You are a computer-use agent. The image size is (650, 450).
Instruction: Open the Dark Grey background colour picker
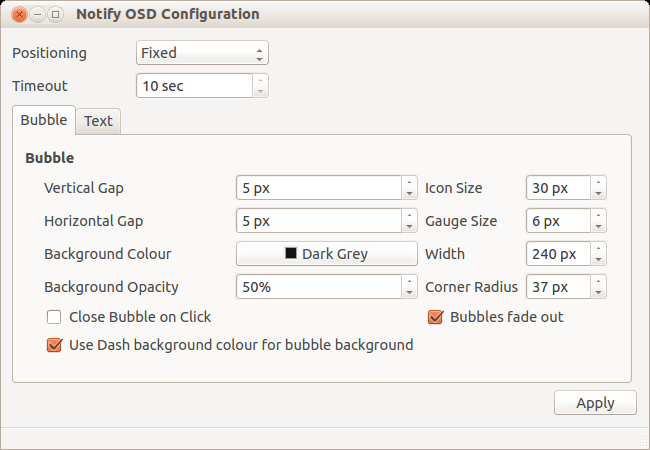point(326,254)
